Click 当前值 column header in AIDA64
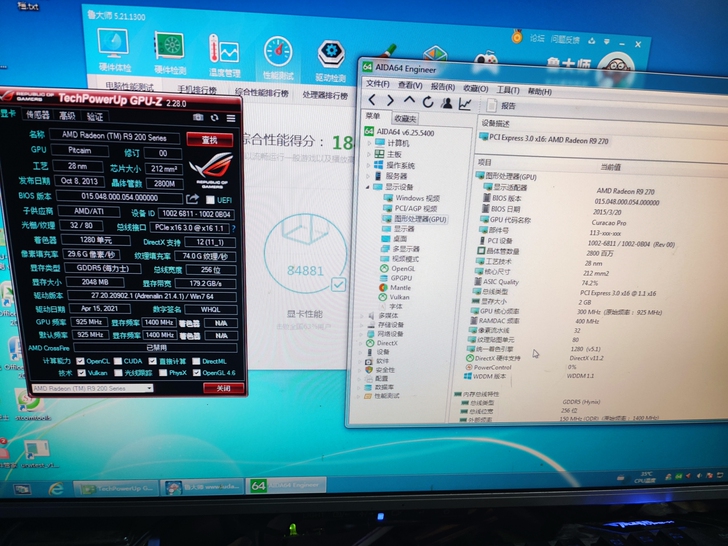The height and width of the screenshot is (546, 728). [611, 167]
